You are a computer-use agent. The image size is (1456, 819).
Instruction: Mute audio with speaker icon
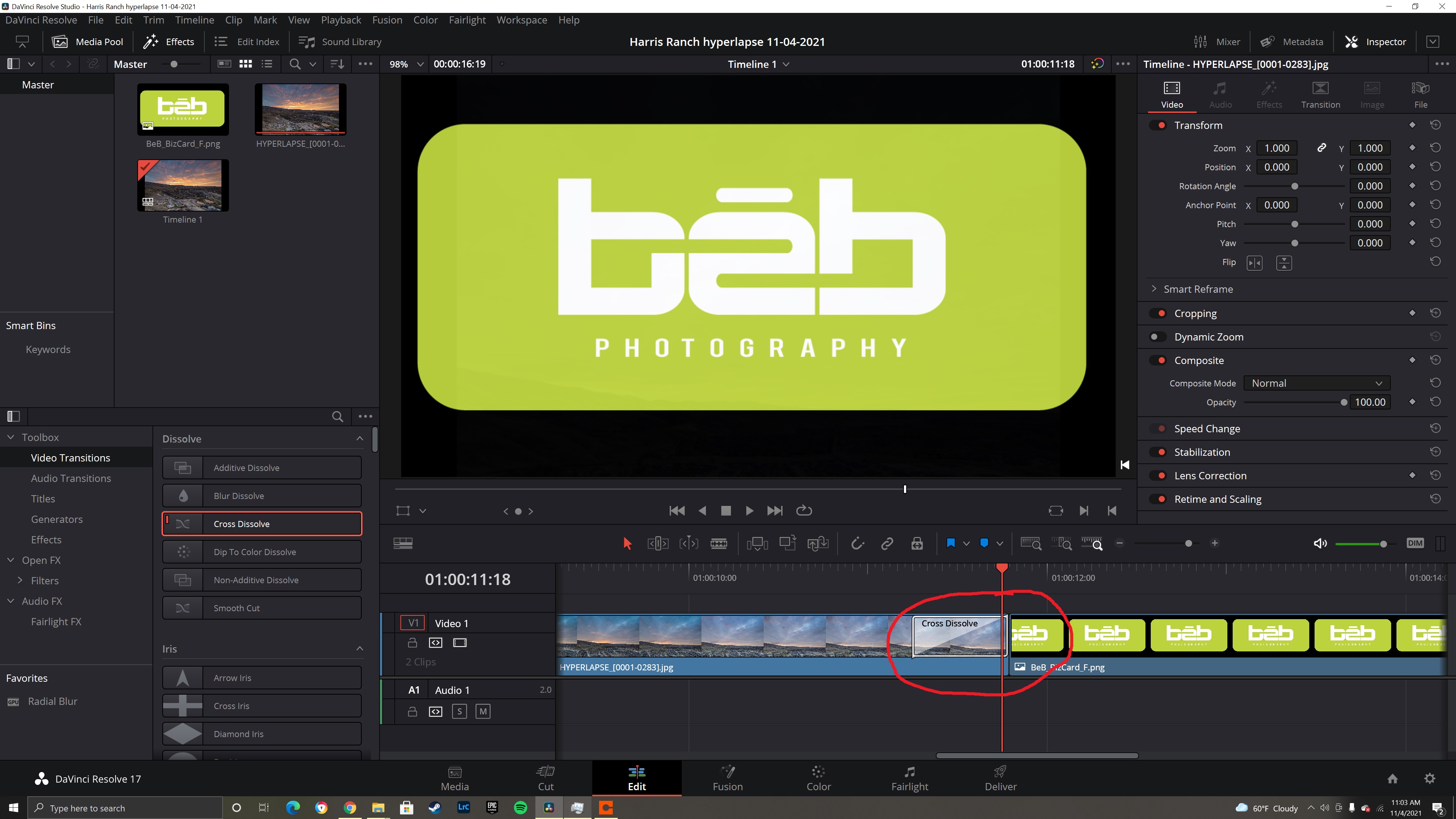tap(1320, 543)
